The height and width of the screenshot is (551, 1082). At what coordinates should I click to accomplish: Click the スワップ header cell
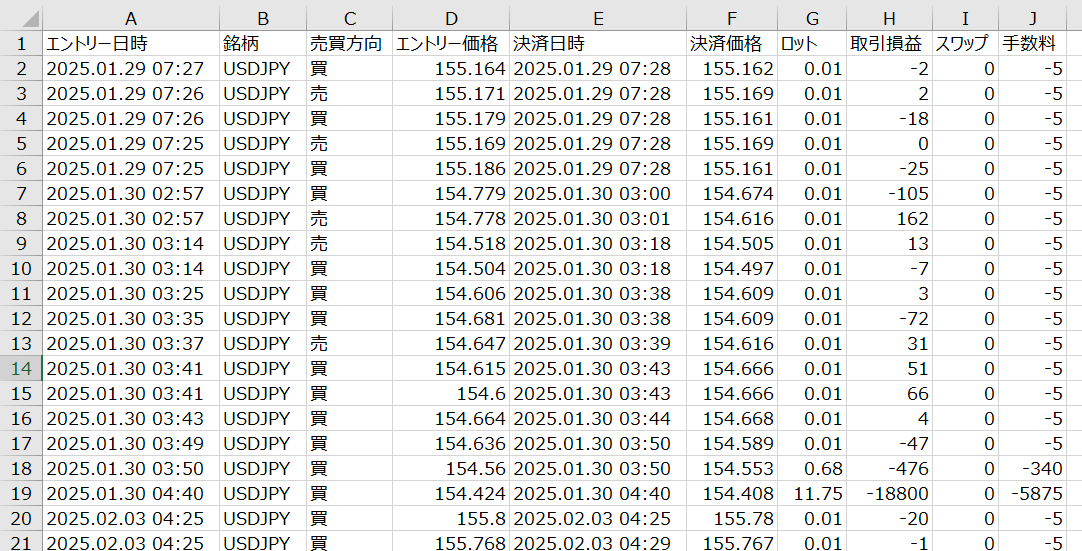click(965, 44)
